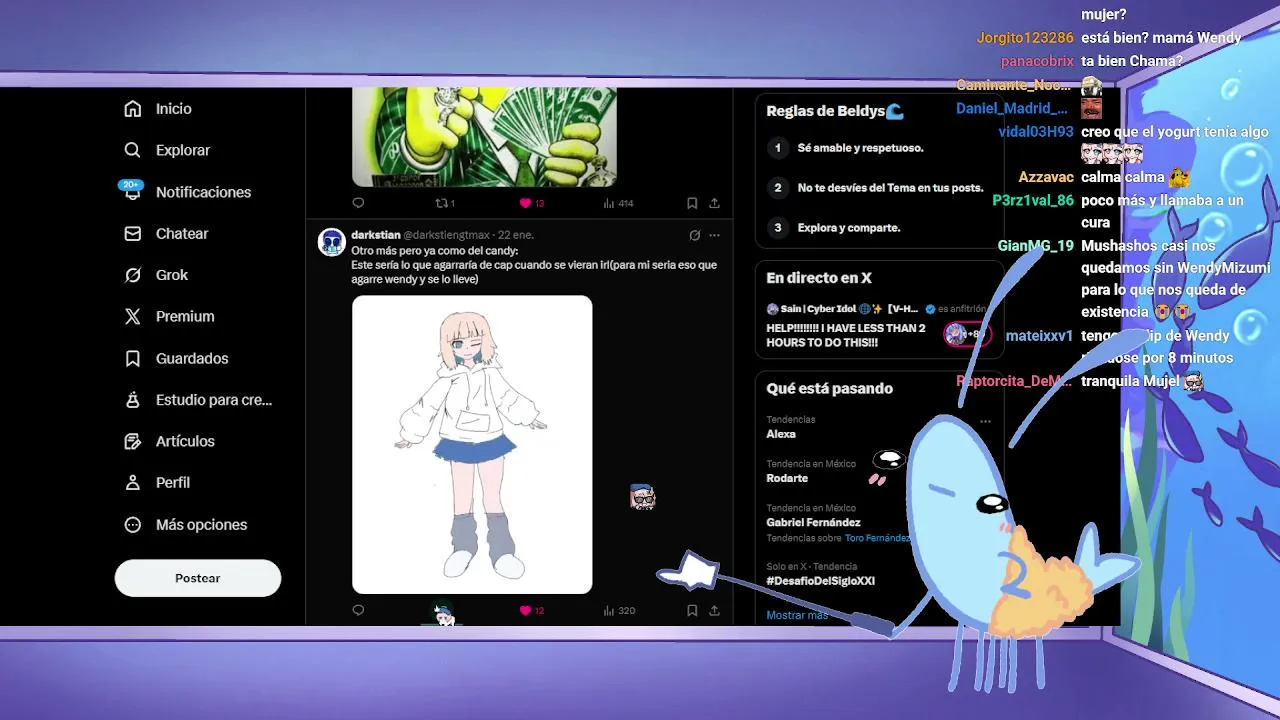
Task: Click GianMG_19 chat username
Action: tap(1036, 246)
